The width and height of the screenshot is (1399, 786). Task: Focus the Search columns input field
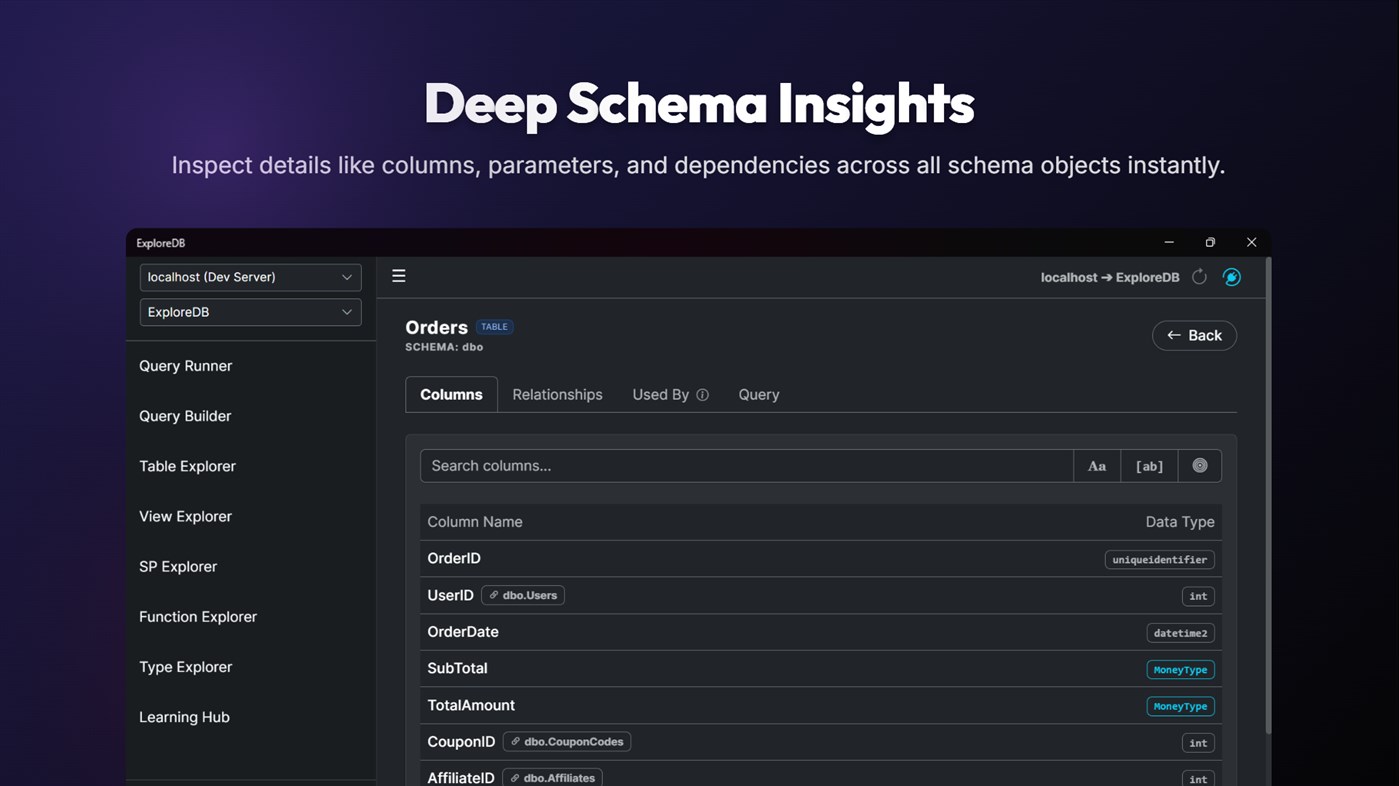tap(746, 466)
